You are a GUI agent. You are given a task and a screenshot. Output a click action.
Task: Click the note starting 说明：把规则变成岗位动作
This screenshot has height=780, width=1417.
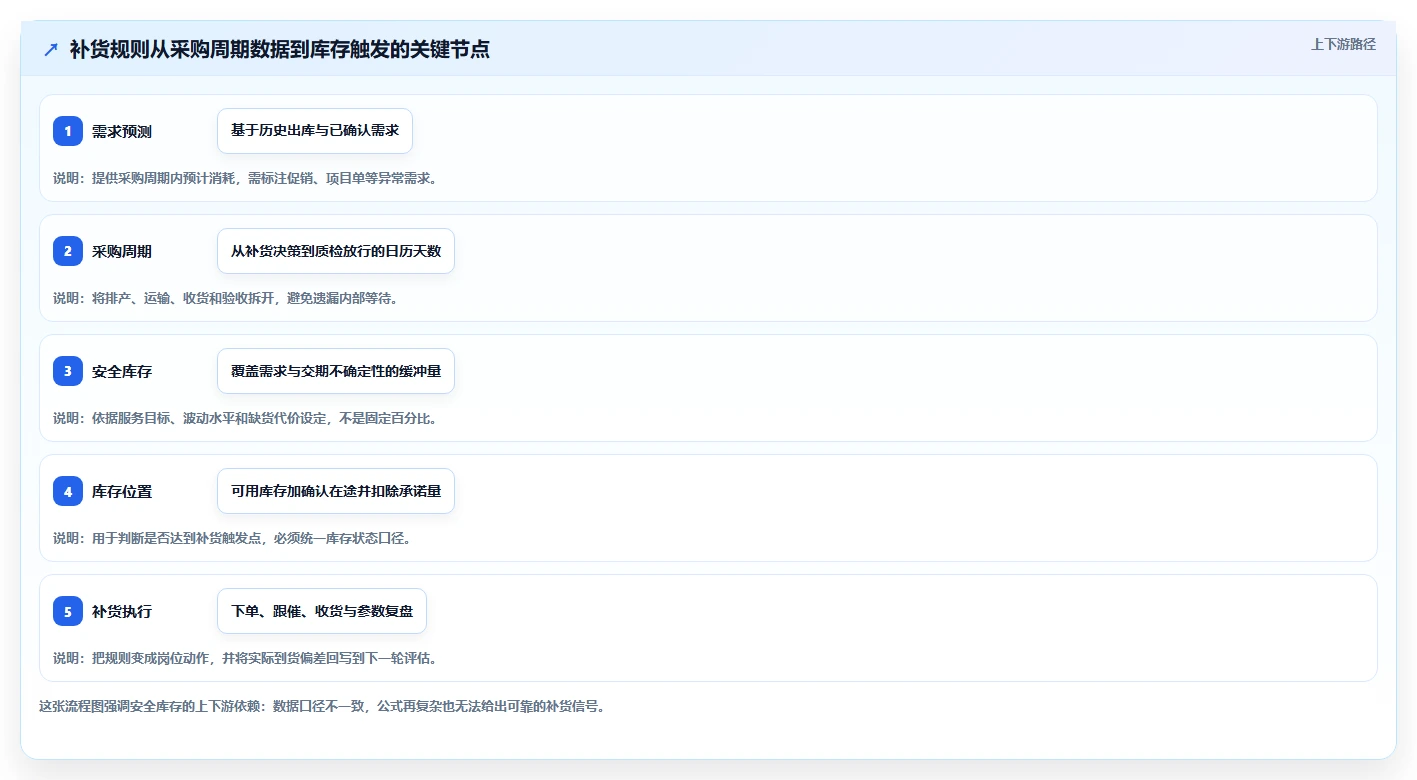click(x=245, y=658)
